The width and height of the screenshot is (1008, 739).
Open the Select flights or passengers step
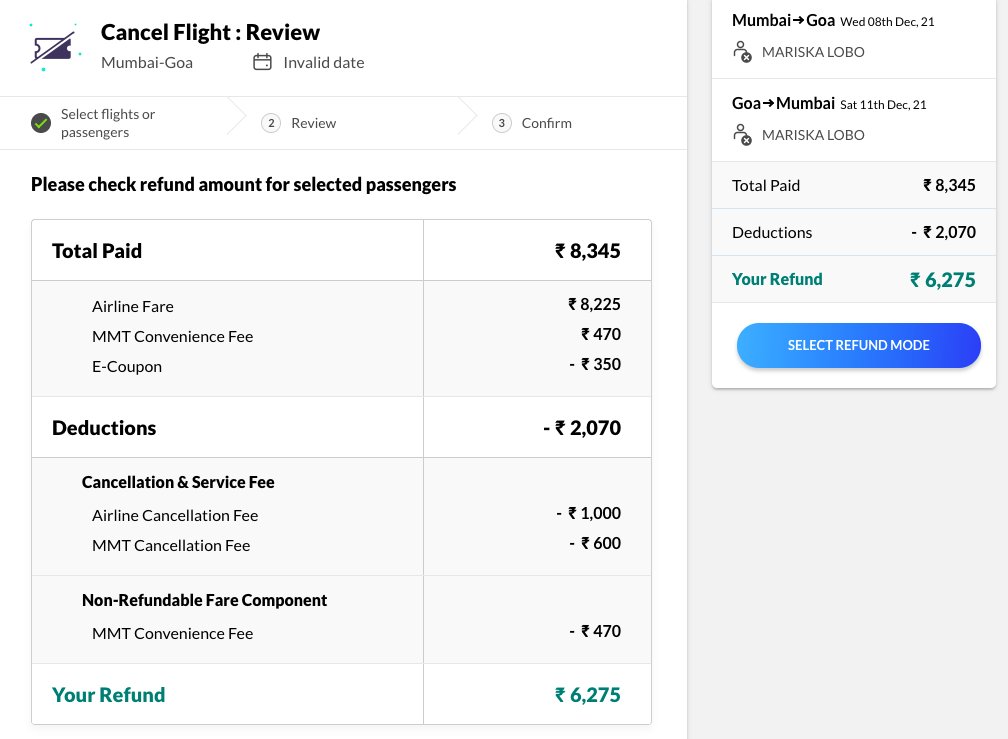(108, 123)
